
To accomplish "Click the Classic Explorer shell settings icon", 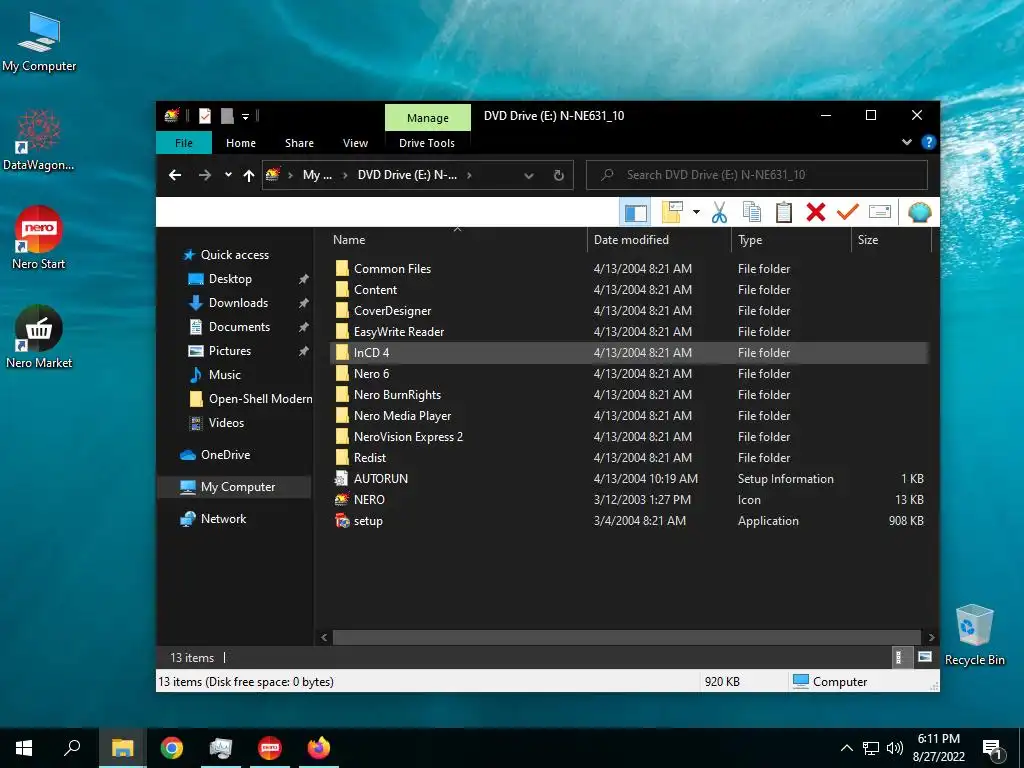I will coord(920,212).
